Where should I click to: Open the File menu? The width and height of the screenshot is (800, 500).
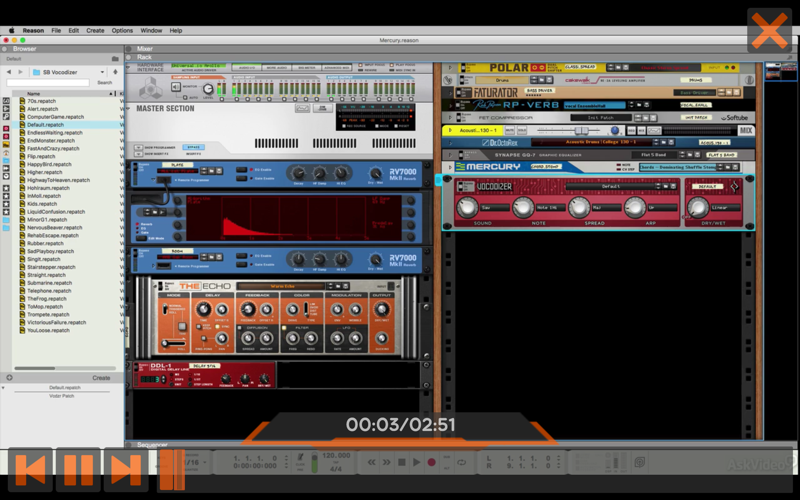(x=56, y=31)
